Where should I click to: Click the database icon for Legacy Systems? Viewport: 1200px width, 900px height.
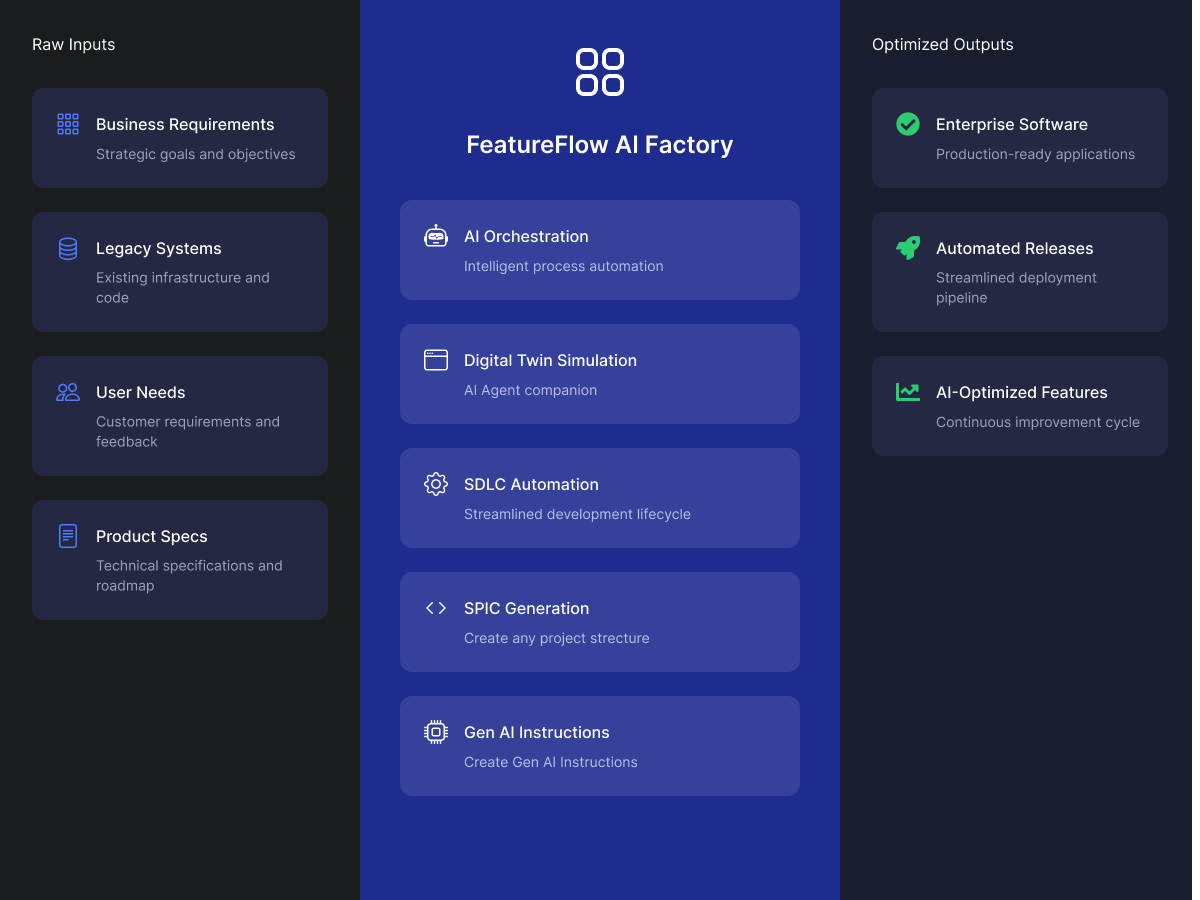[68, 248]
